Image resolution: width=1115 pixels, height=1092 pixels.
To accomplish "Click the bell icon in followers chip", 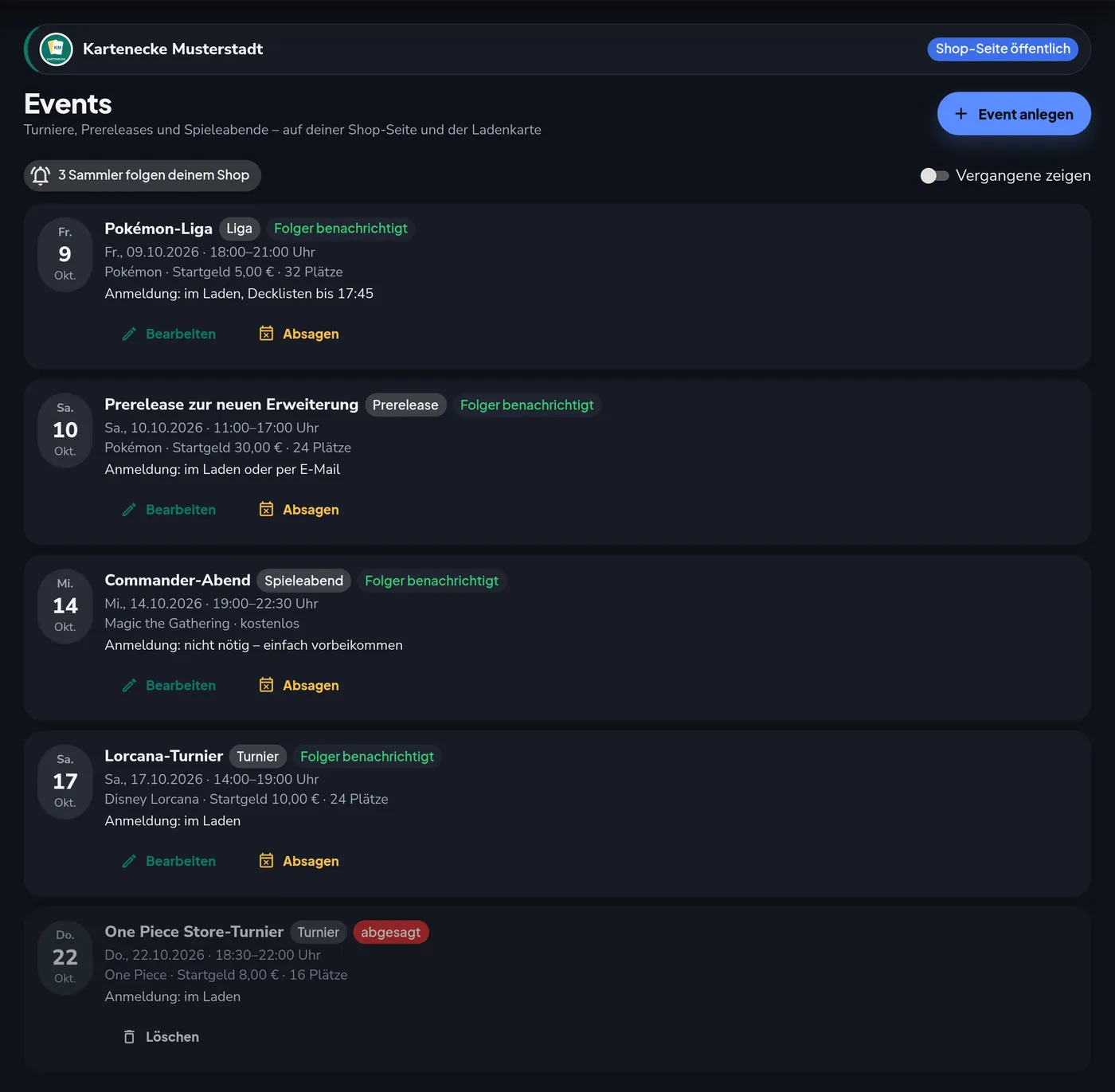I will (x=41, y=175).
